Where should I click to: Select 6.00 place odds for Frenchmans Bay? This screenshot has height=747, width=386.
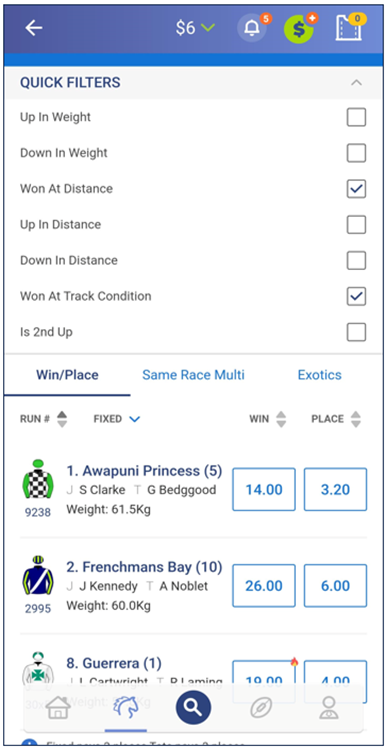click(x=335, y=585)
